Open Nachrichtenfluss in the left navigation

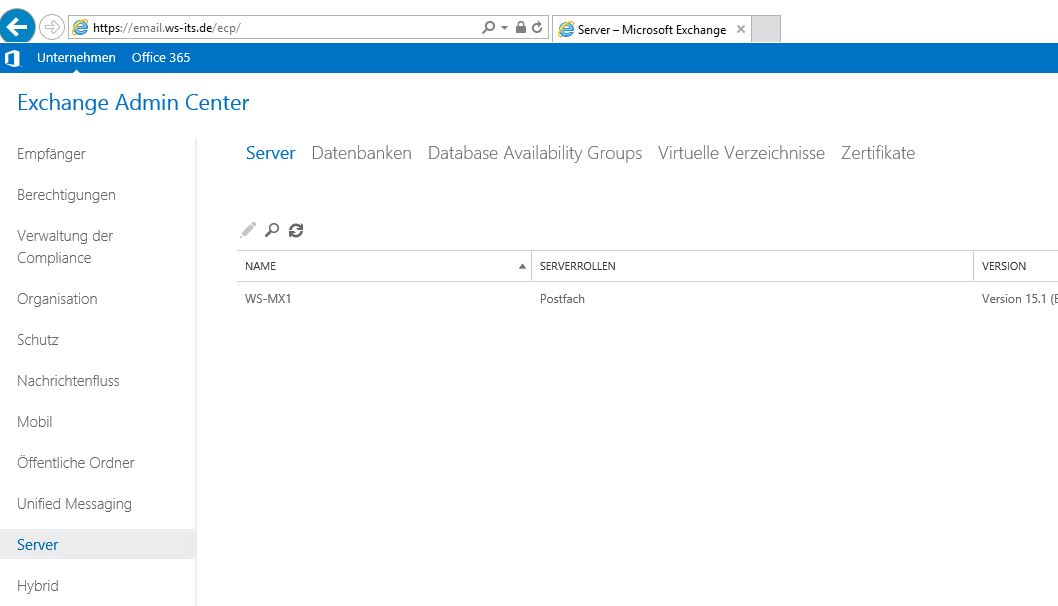click(x=68, y=381)
